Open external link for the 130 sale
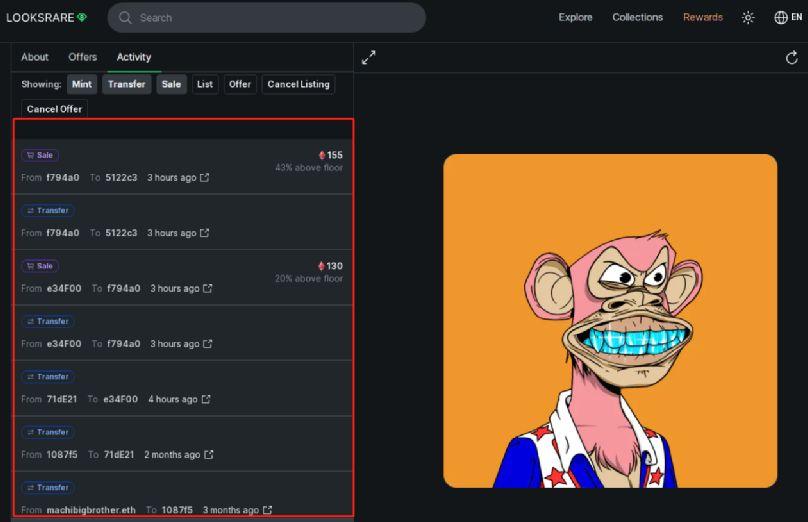 pos(208,288)
